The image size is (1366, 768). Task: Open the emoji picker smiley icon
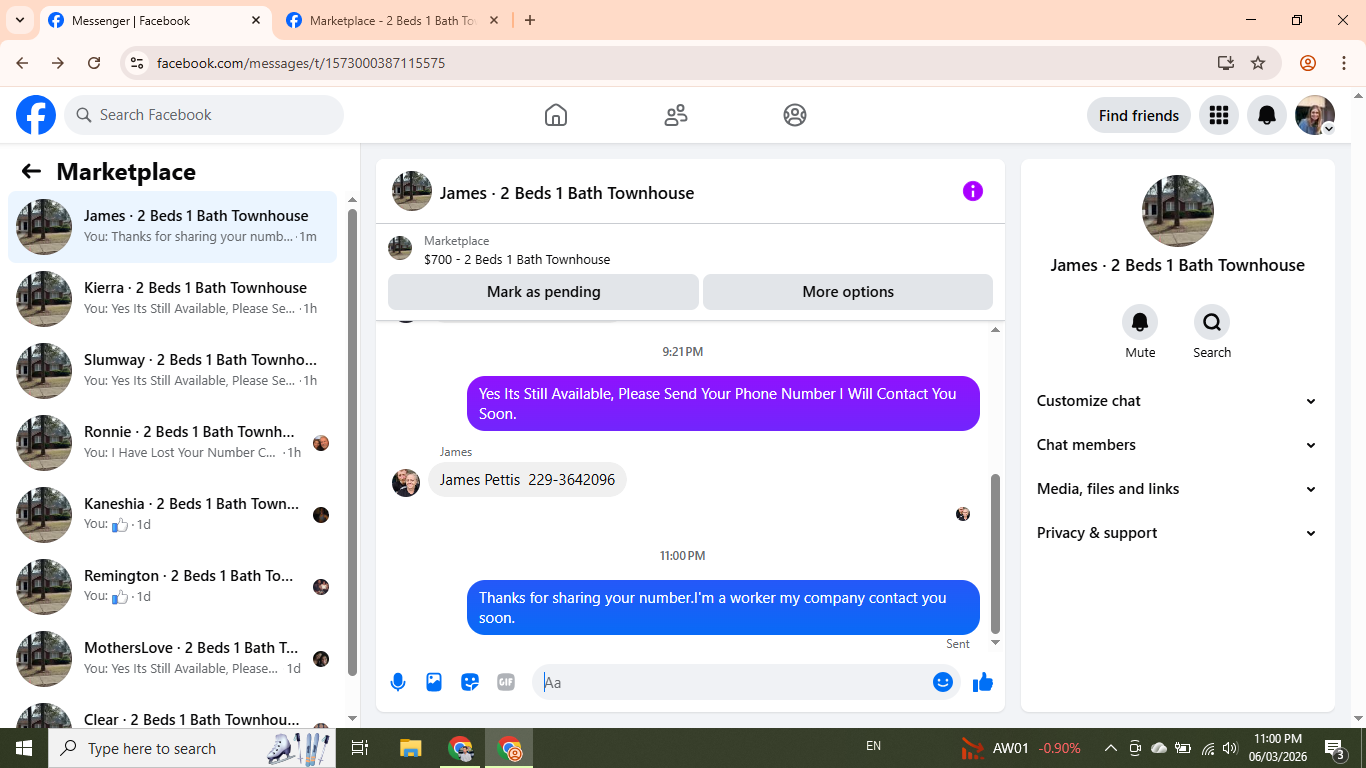point(943,682)
